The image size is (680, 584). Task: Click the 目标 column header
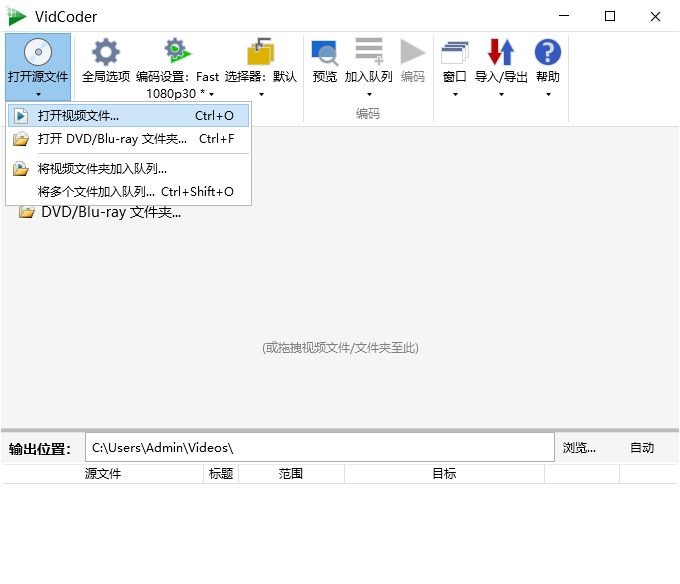pyautogui.click(x=444, y=473)
